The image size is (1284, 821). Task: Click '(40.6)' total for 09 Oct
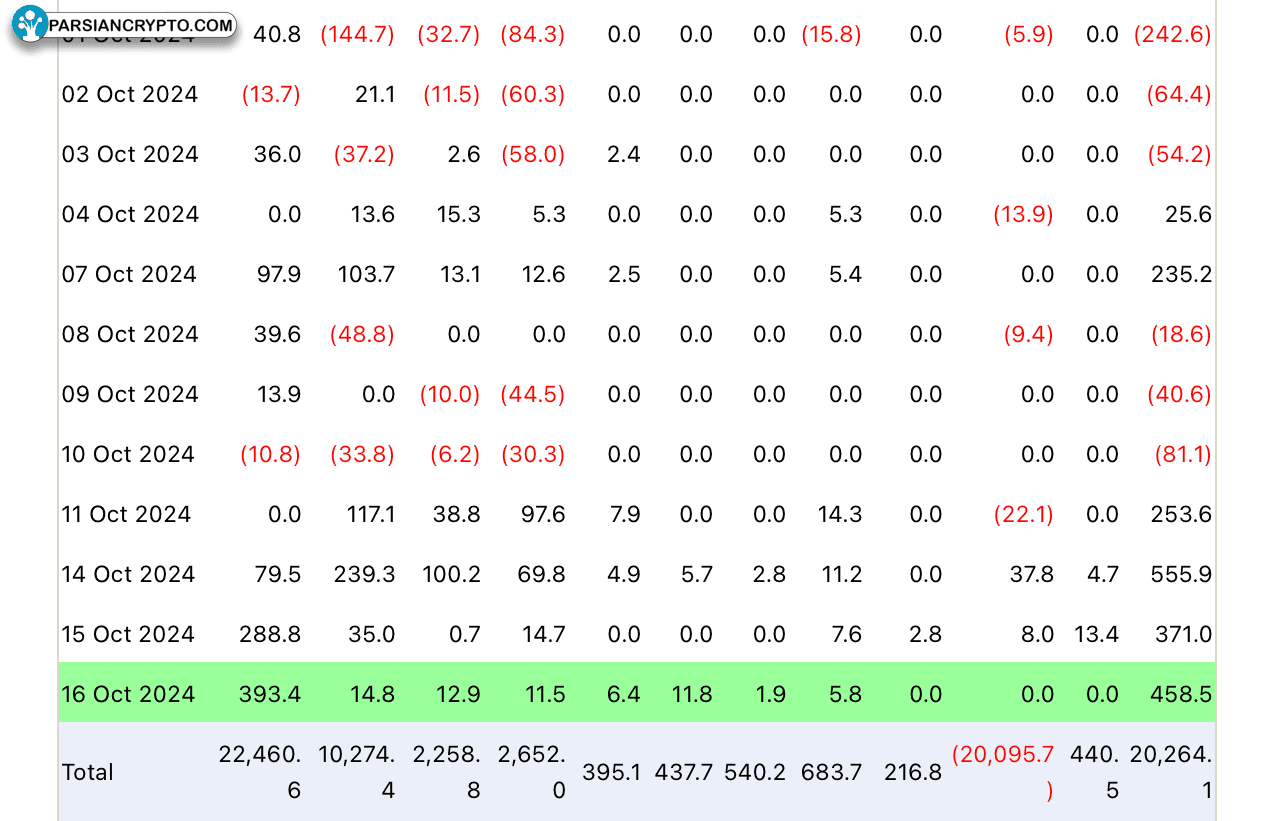(x=1180, y=394)
